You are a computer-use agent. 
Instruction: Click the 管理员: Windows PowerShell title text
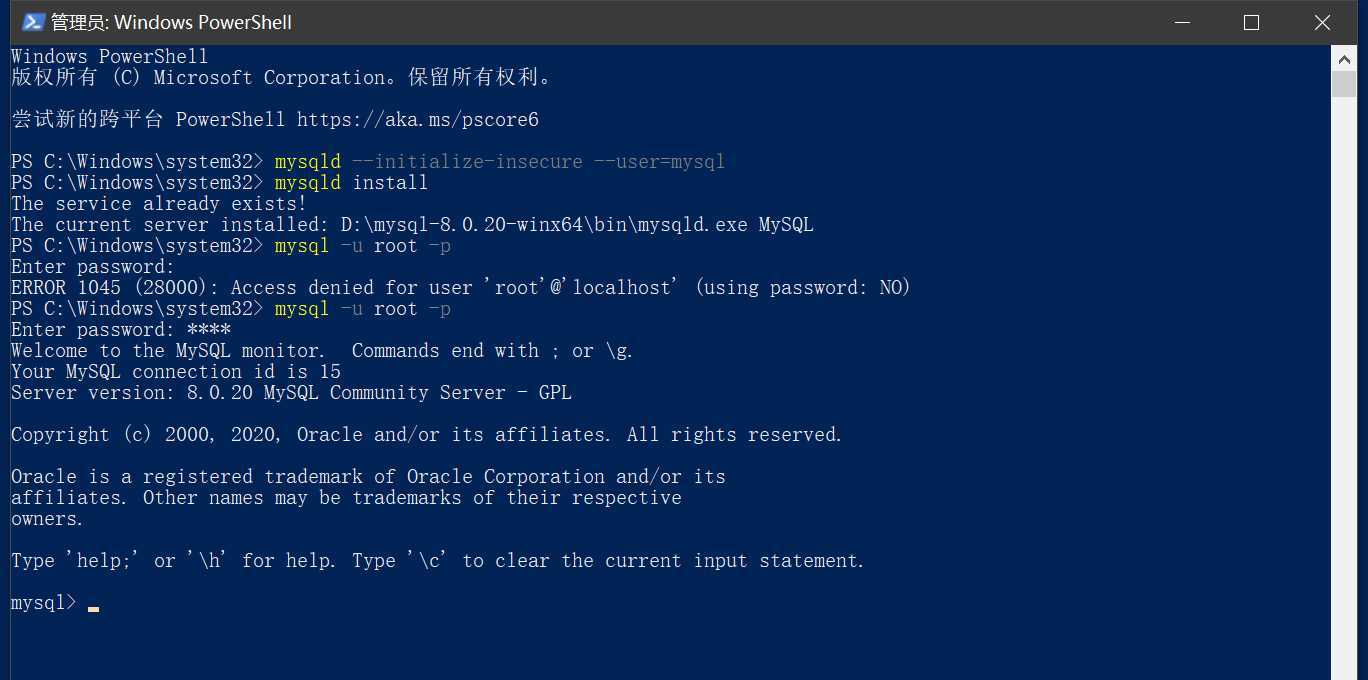171,22
